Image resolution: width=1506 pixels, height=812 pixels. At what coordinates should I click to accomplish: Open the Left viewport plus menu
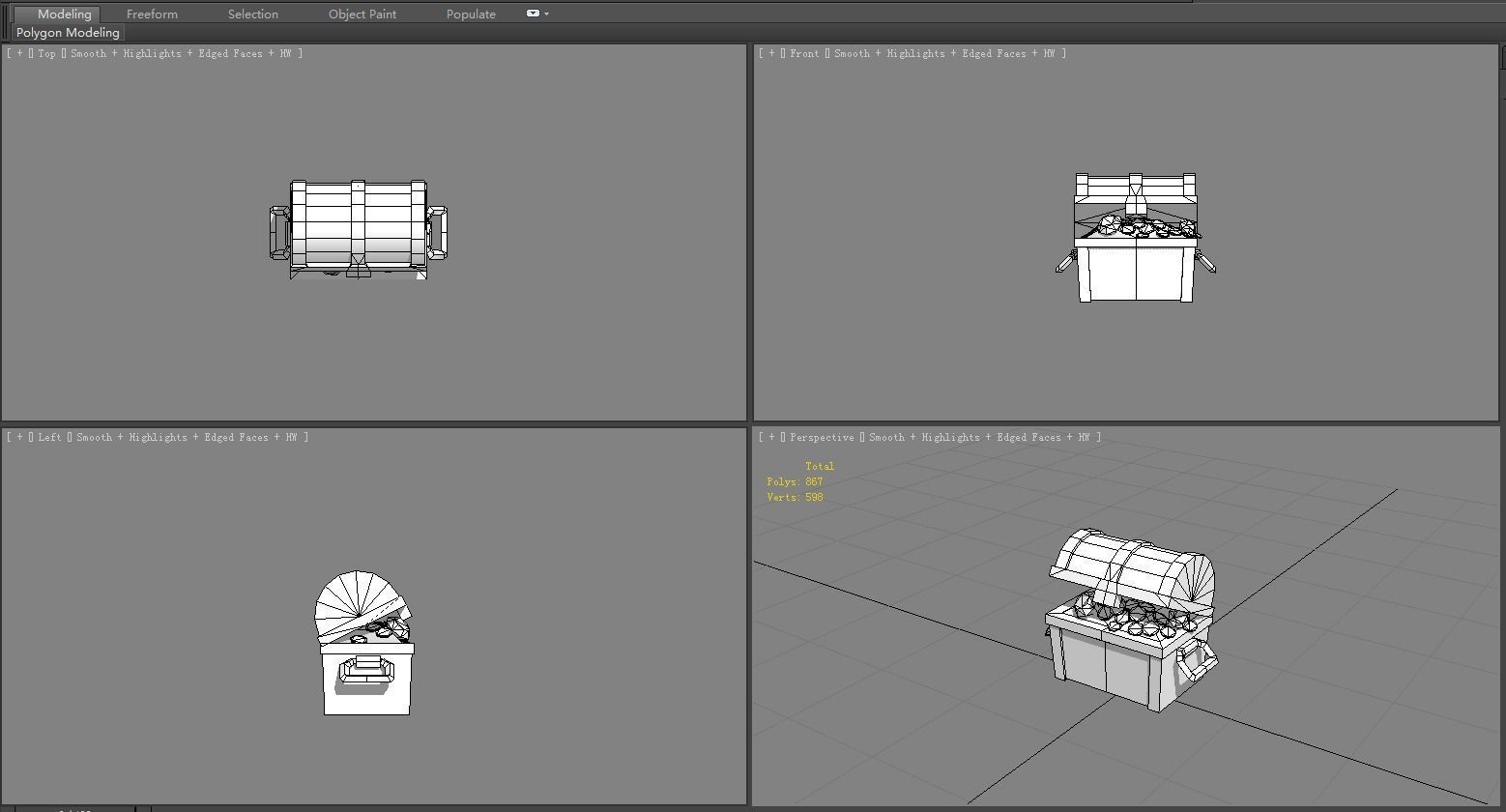19,437
